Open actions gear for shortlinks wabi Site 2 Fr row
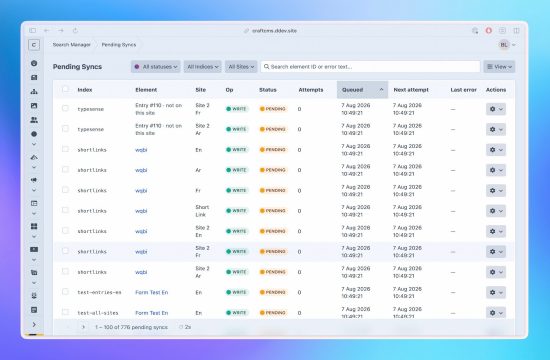The height and width of the screenshot is (360, 550). coord(496,252)
